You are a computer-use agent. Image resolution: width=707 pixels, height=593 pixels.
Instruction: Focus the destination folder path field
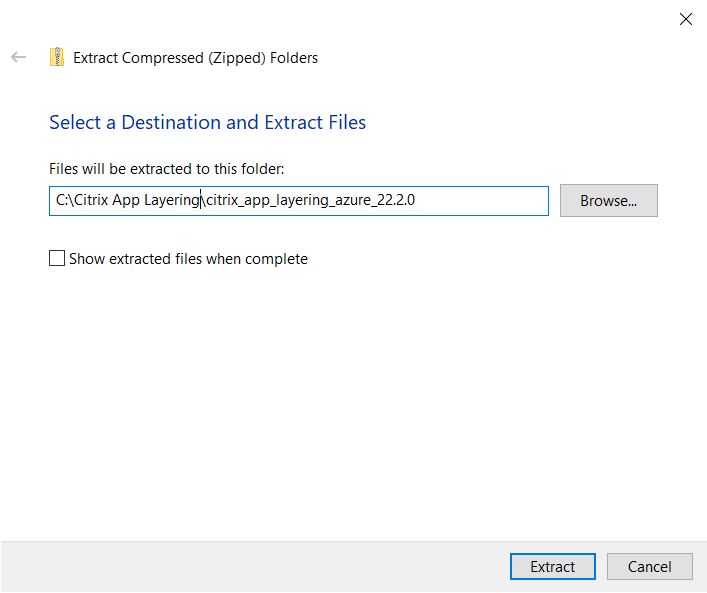coord(298,200)
